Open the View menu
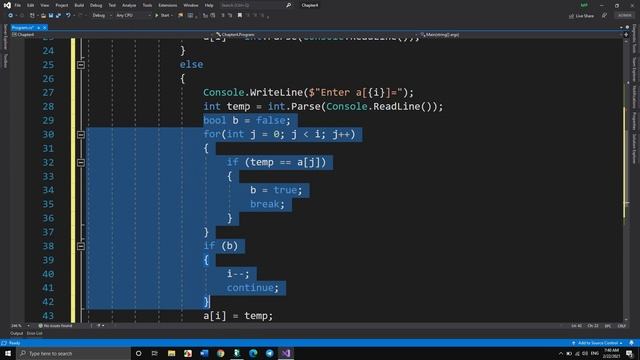 [44, 5]
